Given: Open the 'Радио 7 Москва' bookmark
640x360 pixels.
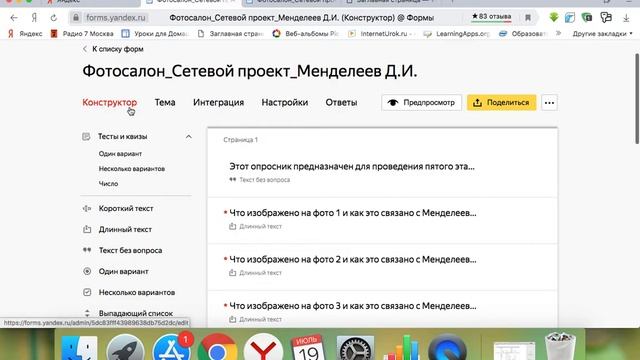Looking at the screenshot, I should (82, 34).
